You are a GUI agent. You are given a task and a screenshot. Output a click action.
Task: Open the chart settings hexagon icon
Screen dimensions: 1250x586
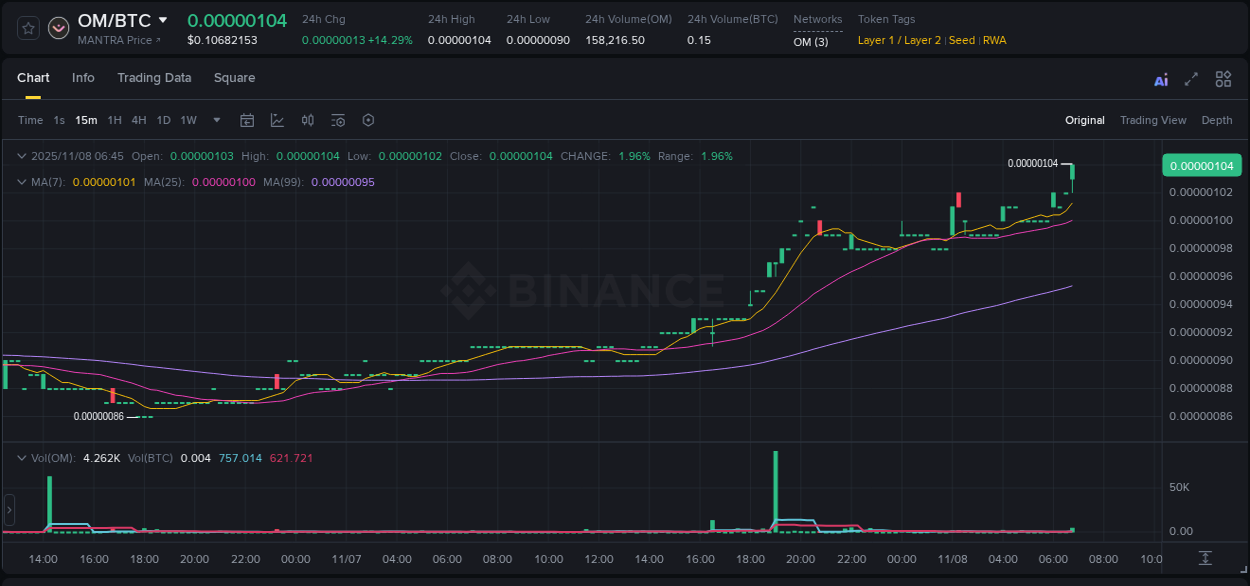coord(368,120)
